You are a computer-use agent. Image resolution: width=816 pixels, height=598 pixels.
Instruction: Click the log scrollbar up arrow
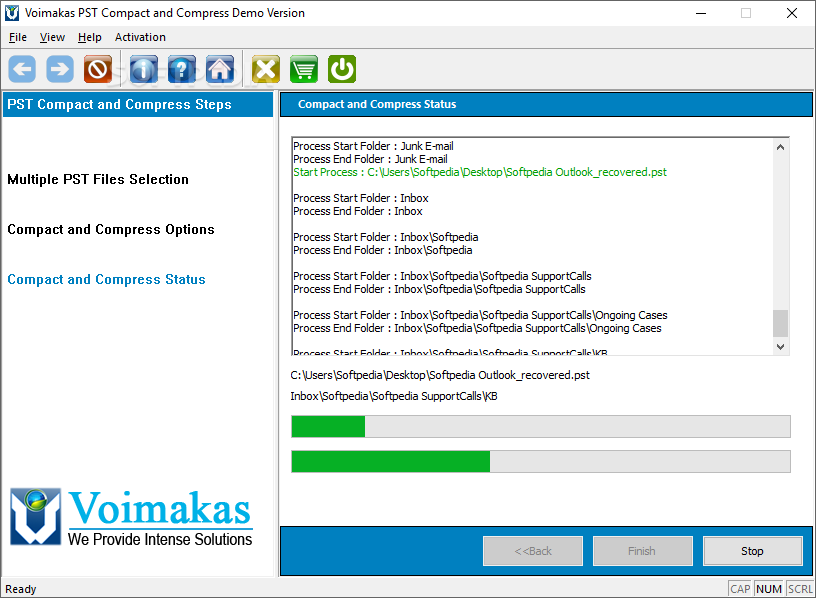point(780,147)
